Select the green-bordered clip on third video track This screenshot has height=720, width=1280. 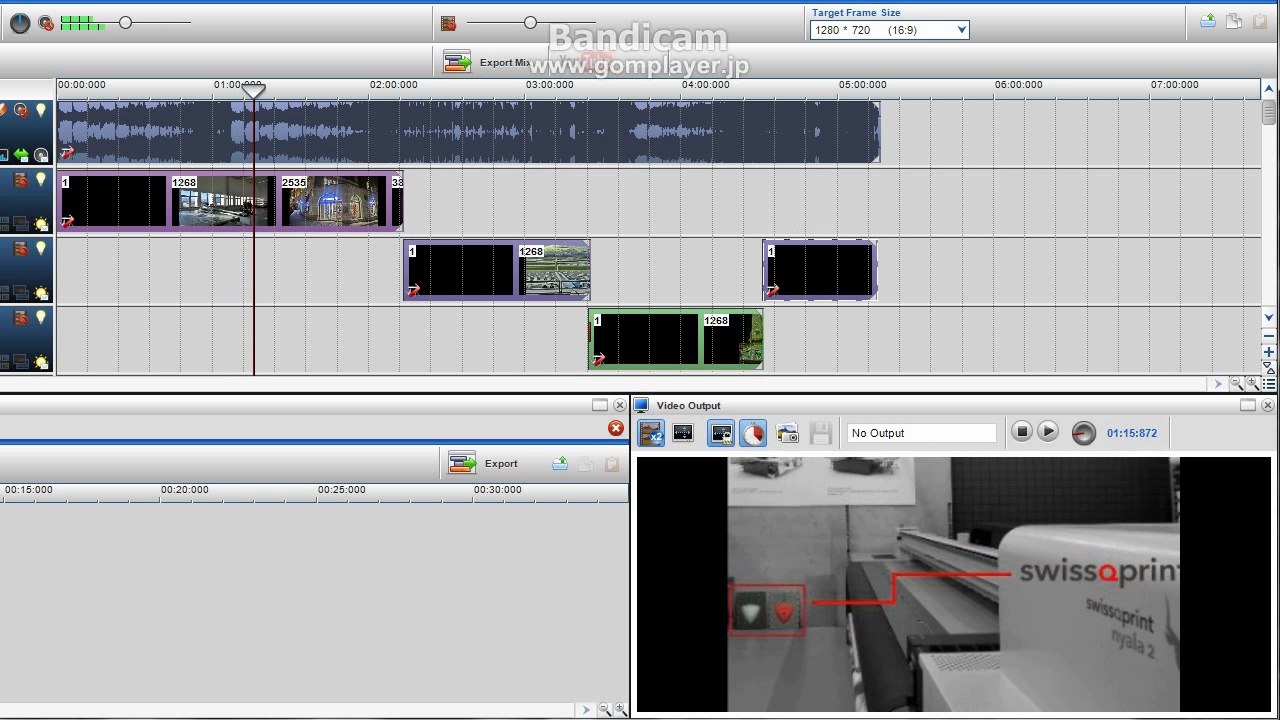click(x=675, y=340)
